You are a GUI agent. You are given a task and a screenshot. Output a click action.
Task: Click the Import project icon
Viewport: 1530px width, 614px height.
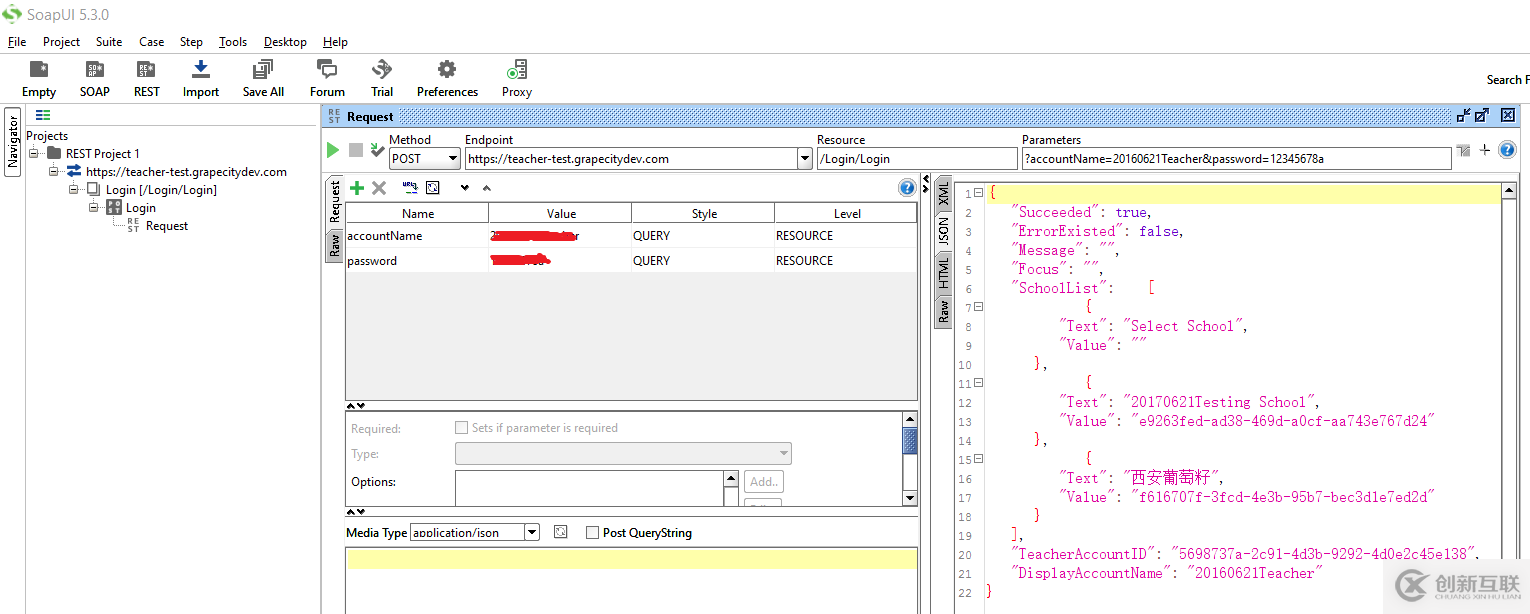pyautogui.click(x=200, y=79)
